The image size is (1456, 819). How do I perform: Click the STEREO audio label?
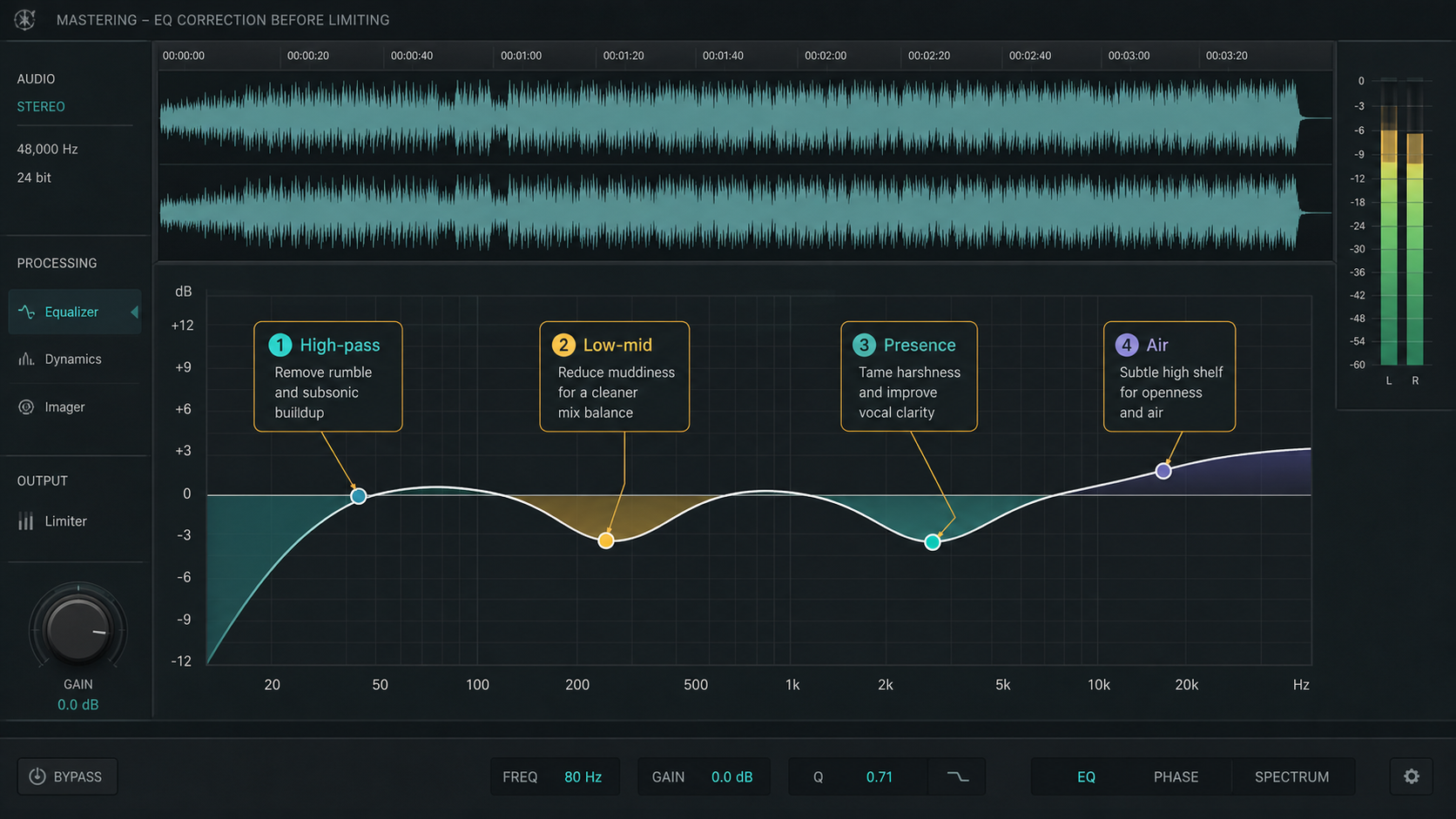pyautogui.click(x=41, y=106)
